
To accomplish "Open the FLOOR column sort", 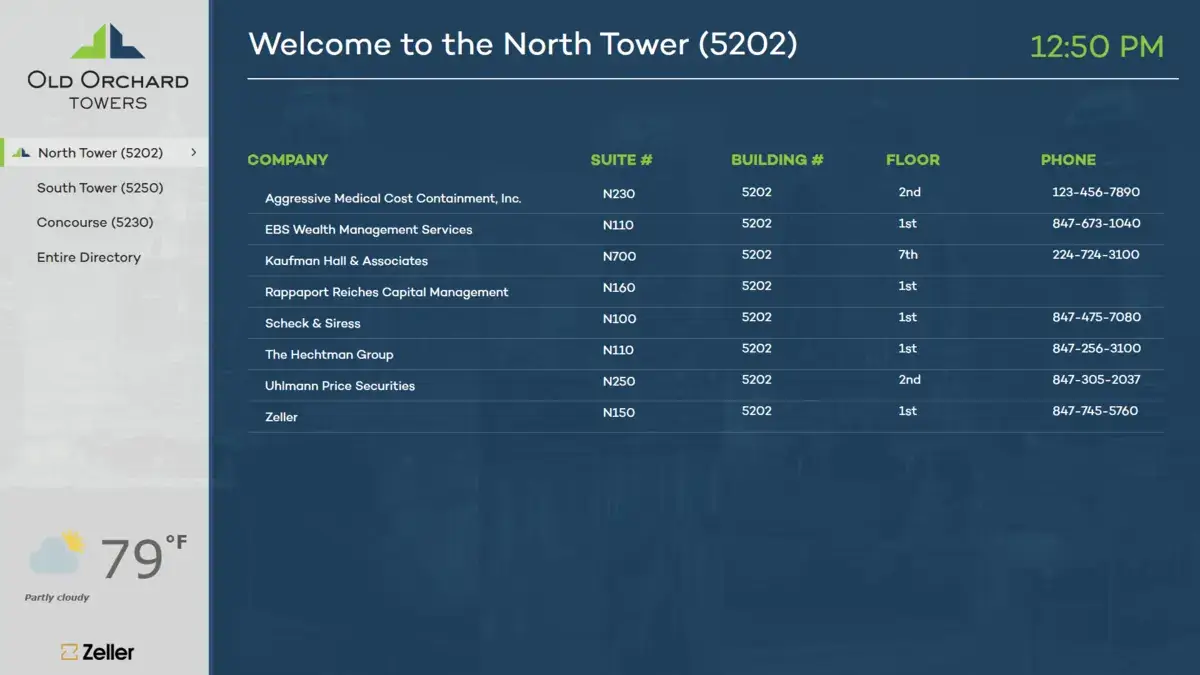I will [912, 159].
